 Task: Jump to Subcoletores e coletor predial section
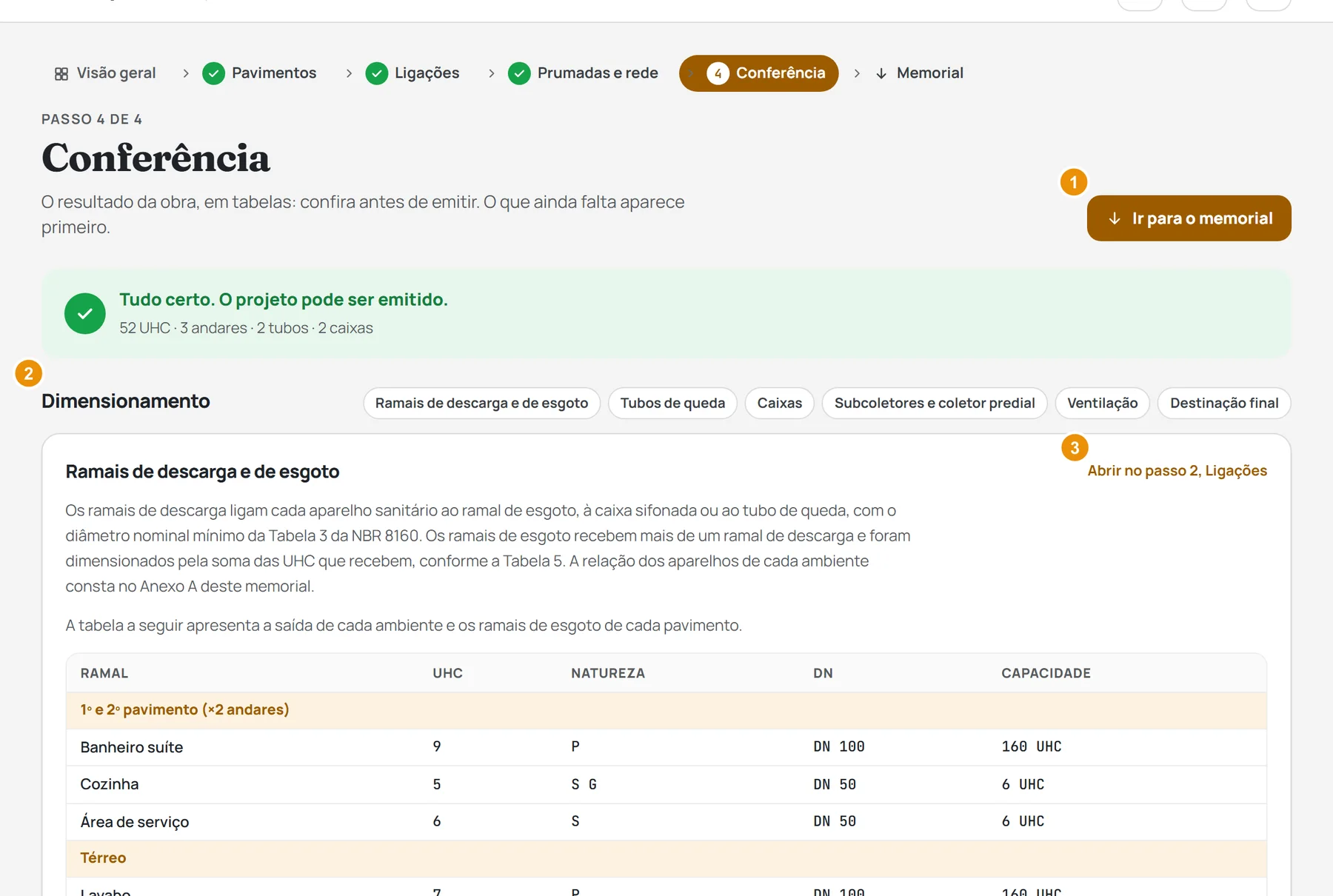(935, 404)
